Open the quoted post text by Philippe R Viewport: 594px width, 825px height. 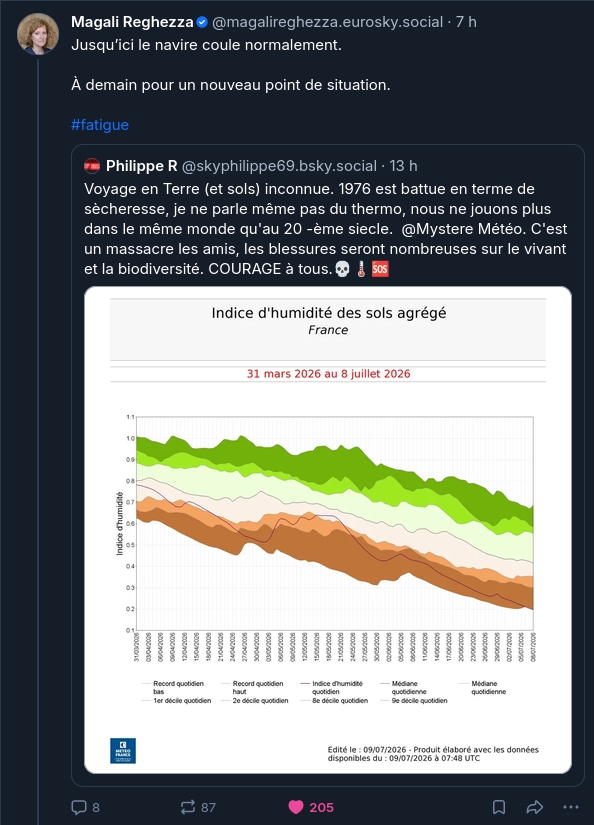pyautogui.click(x=326, y=229)
